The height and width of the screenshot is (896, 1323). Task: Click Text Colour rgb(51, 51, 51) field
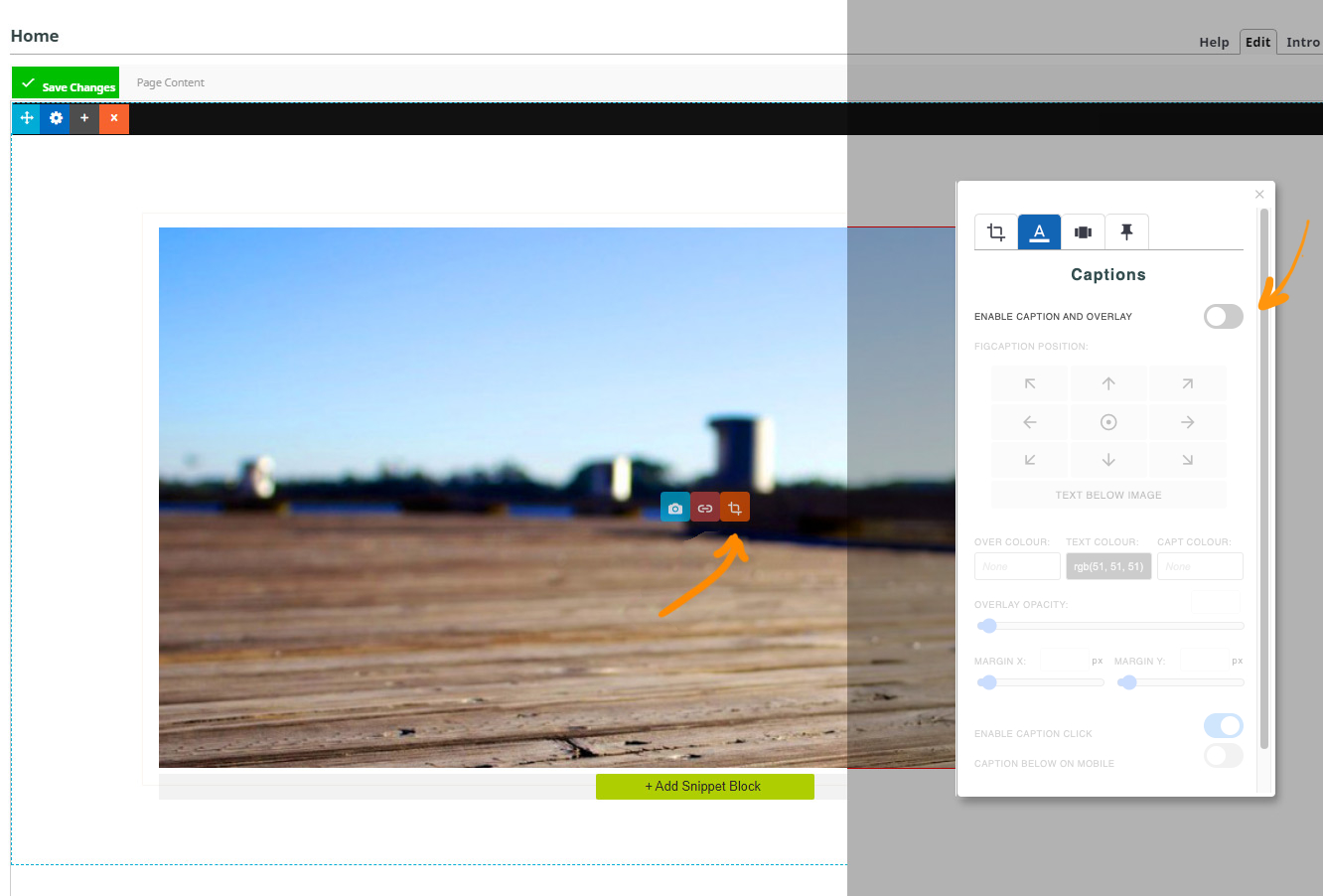pyautogui.click(x=1108, y=566)
